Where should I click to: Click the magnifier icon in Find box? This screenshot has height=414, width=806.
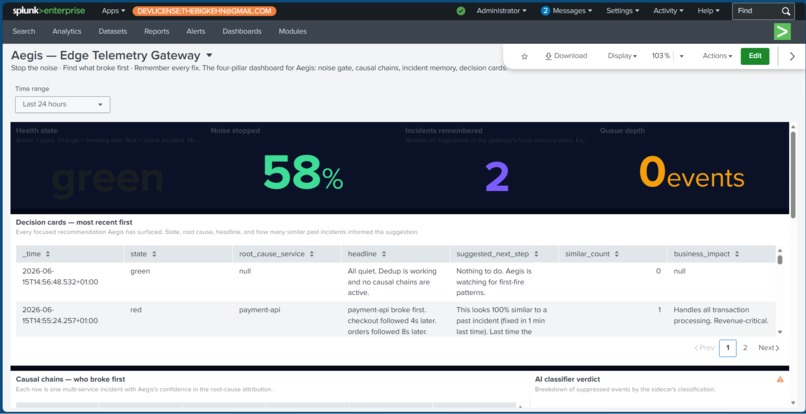coord(786,11)
